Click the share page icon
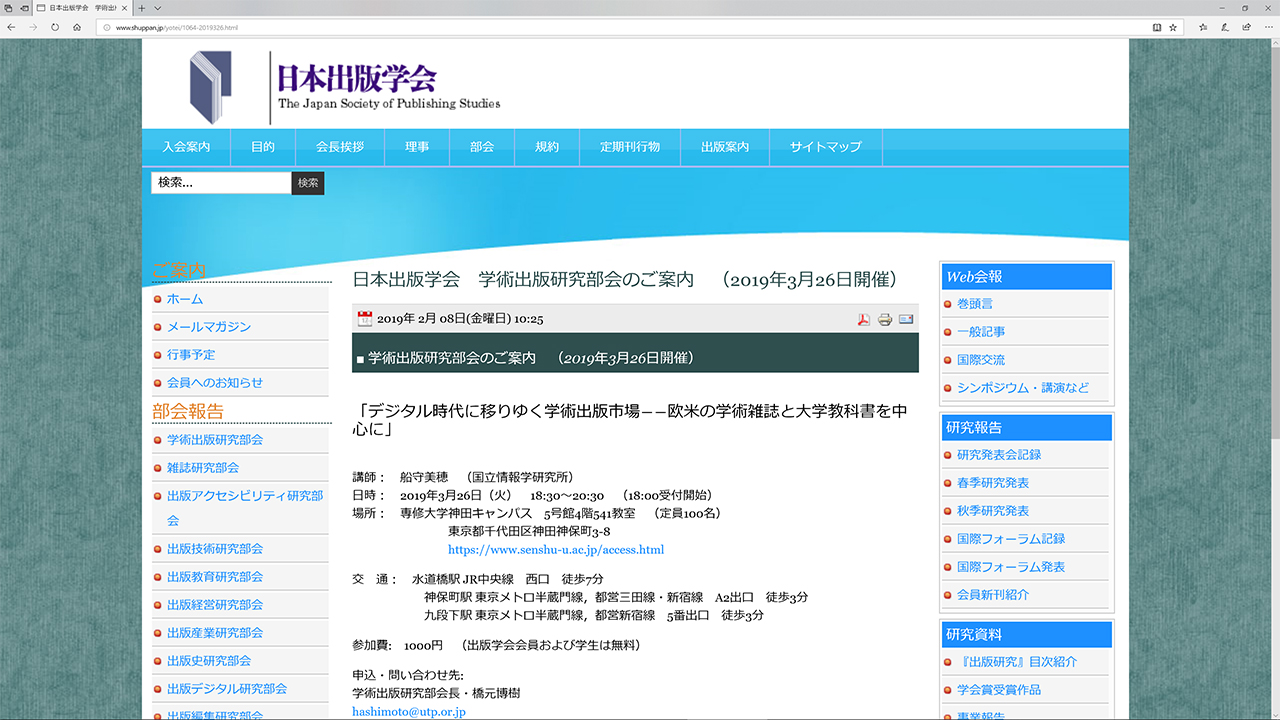Image resolution: width=1280 pixels, height=720 pixels. tap(1246, 27)
